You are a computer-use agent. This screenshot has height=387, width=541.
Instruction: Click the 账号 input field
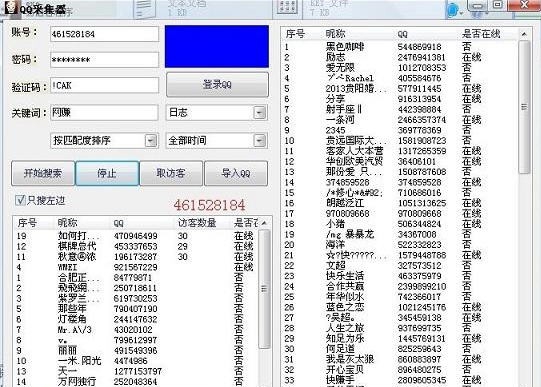(x=104, y=34)
